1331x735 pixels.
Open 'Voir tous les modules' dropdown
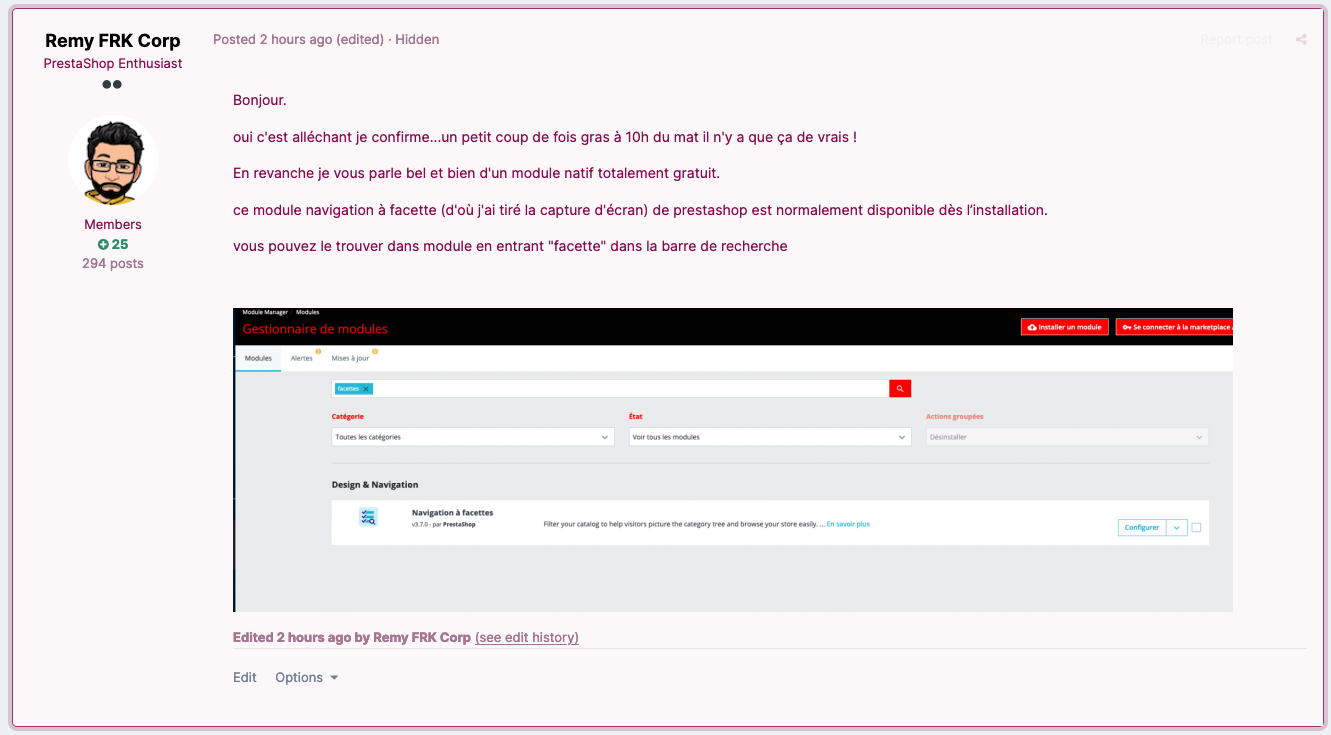[770, 437]
